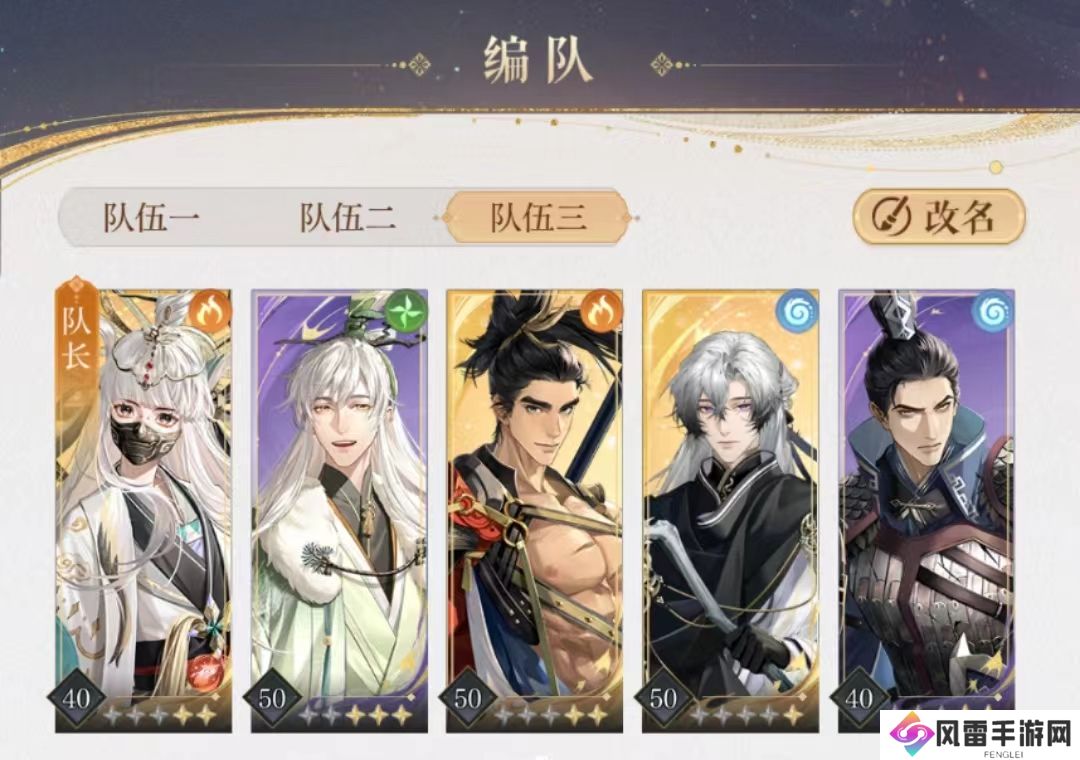
Task: Select the silver-haired black-robed character card
Action: (730, 511)
